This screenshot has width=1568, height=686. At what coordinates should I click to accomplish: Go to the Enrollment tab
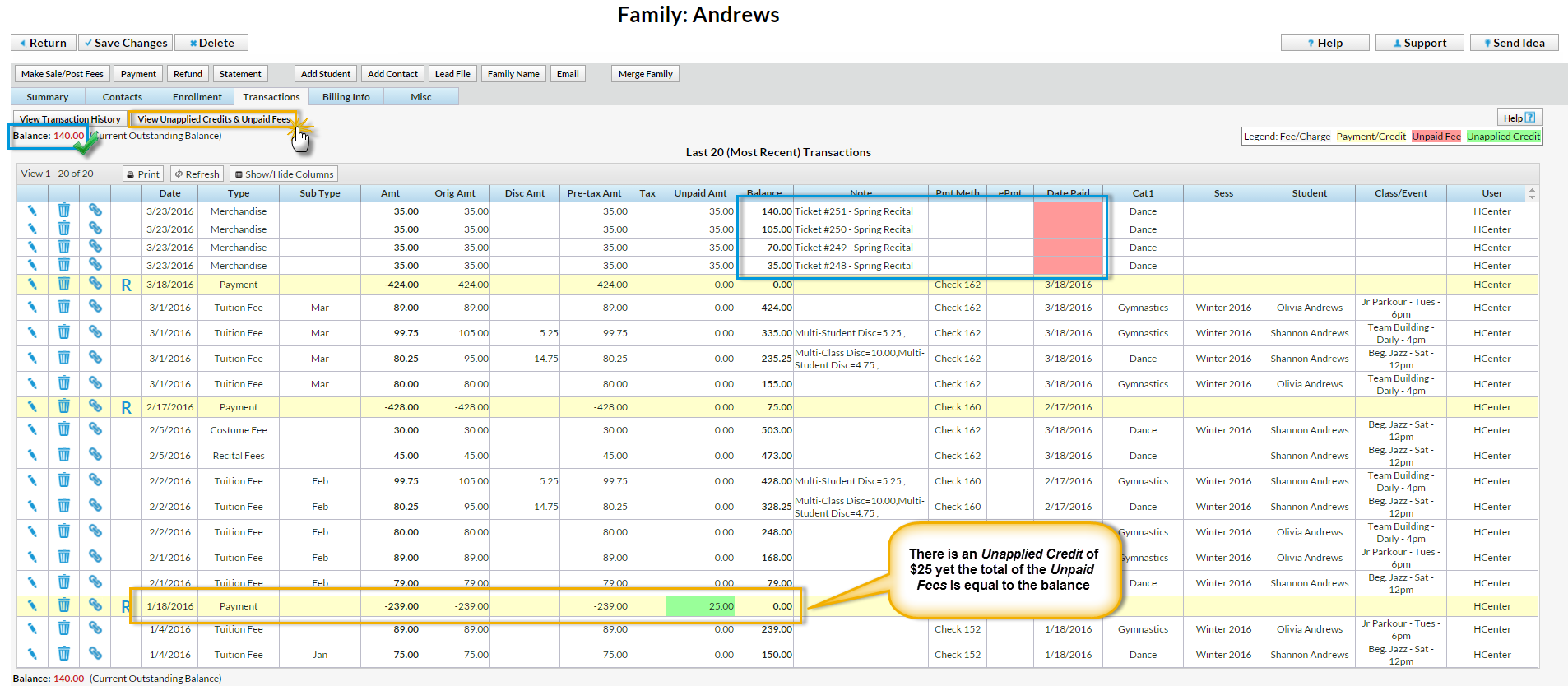coord(197,97)
